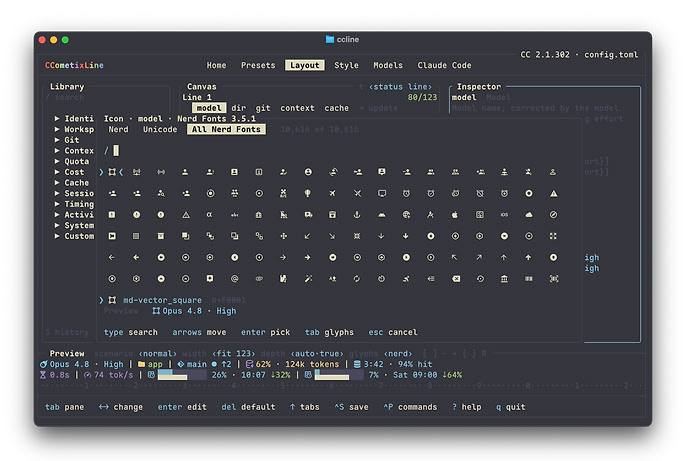Open the Presets tab
Screen dimensions: 690x461
click(x=258, y=65)
